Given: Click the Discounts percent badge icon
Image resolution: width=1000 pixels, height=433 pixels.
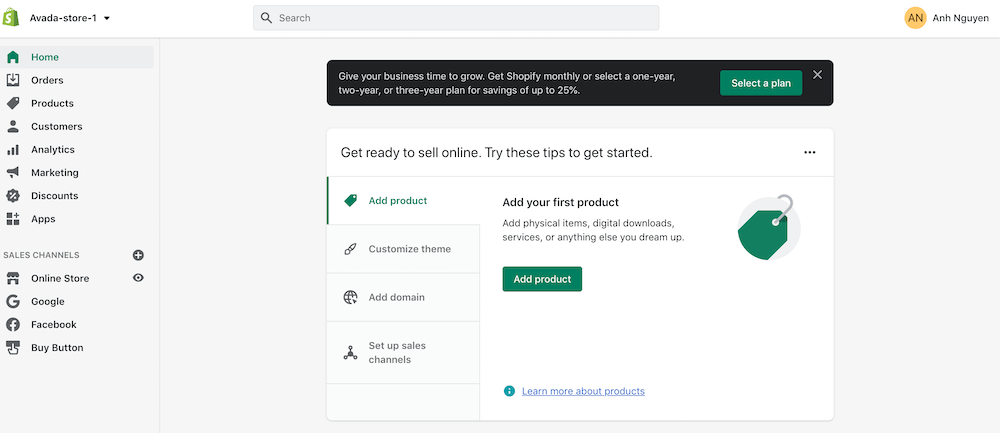Looking at the screenshot, I should coord(13,196).
